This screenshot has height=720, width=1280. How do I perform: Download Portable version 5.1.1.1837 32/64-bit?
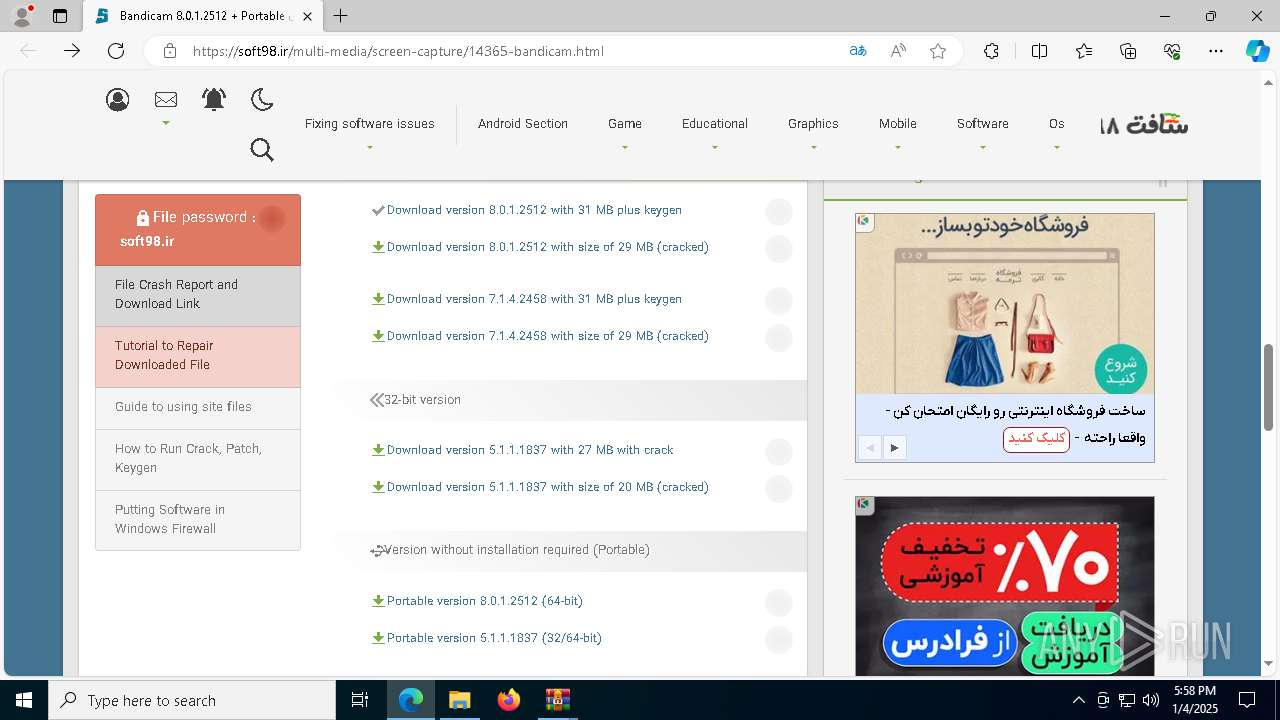494,638
